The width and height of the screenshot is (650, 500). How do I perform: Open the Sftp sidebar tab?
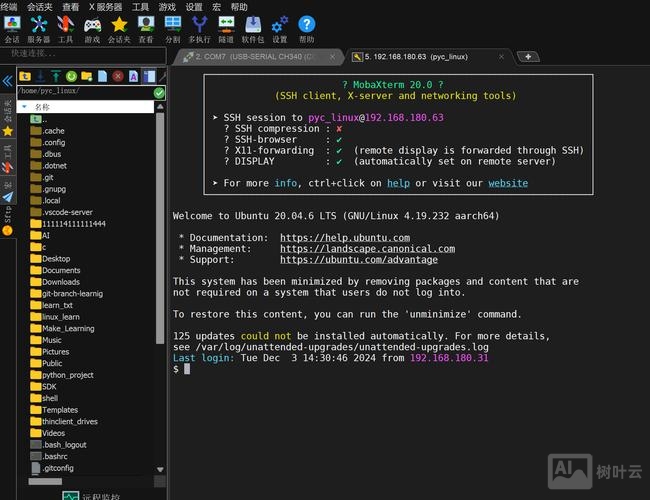click(x=7, y=221)
